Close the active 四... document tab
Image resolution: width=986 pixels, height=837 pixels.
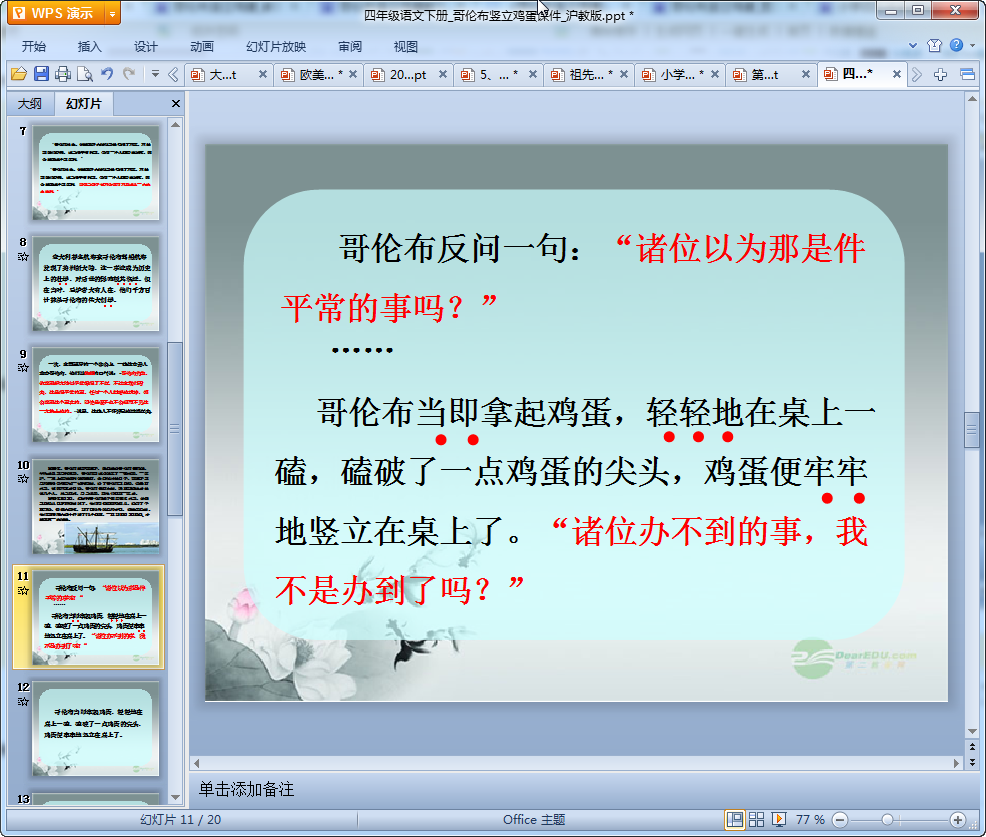pyautogui.click(x=897, y=74)
